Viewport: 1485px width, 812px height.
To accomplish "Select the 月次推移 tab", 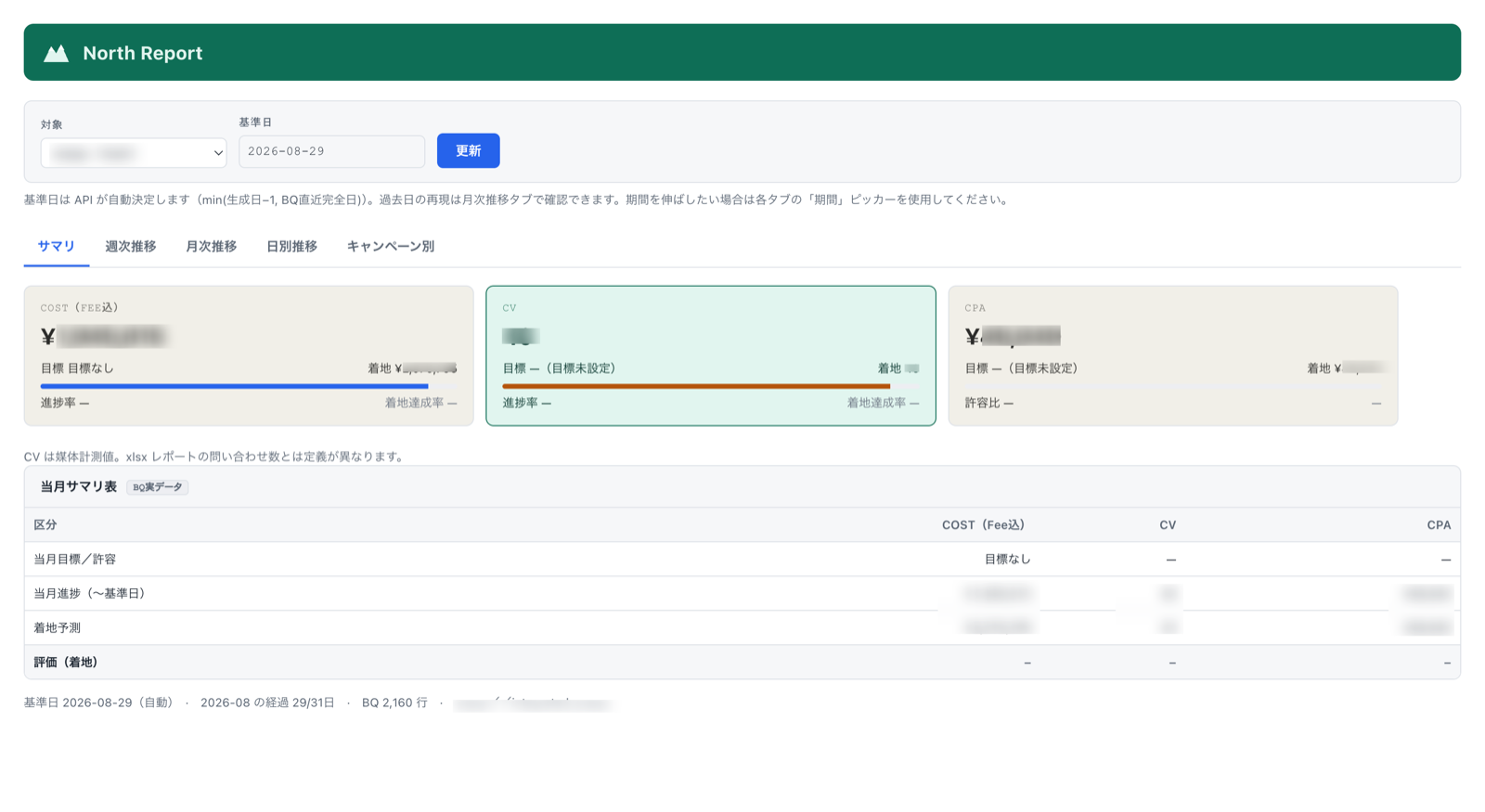I will [x=211, y=247].
